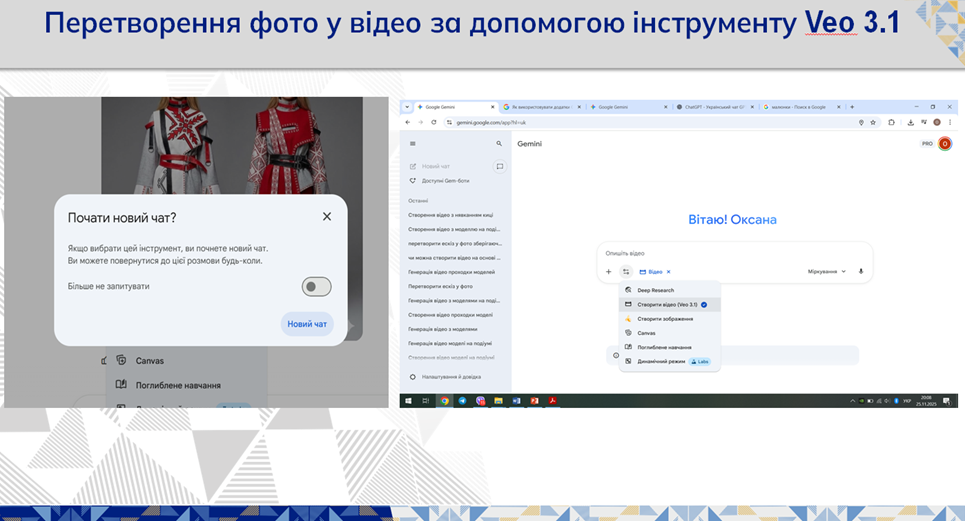This screenshot has height=521, width=965.
Task: Toggle the 'Більше не запитувати' switch
Action: click(317, 287)
